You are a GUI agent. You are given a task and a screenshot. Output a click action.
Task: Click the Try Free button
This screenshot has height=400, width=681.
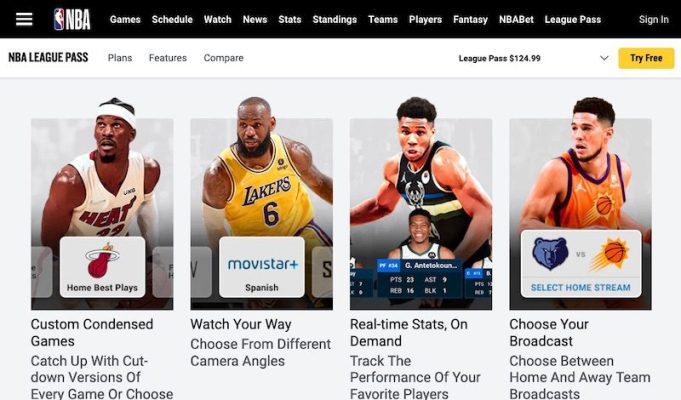pyautogui.click(x=646, y=58)
